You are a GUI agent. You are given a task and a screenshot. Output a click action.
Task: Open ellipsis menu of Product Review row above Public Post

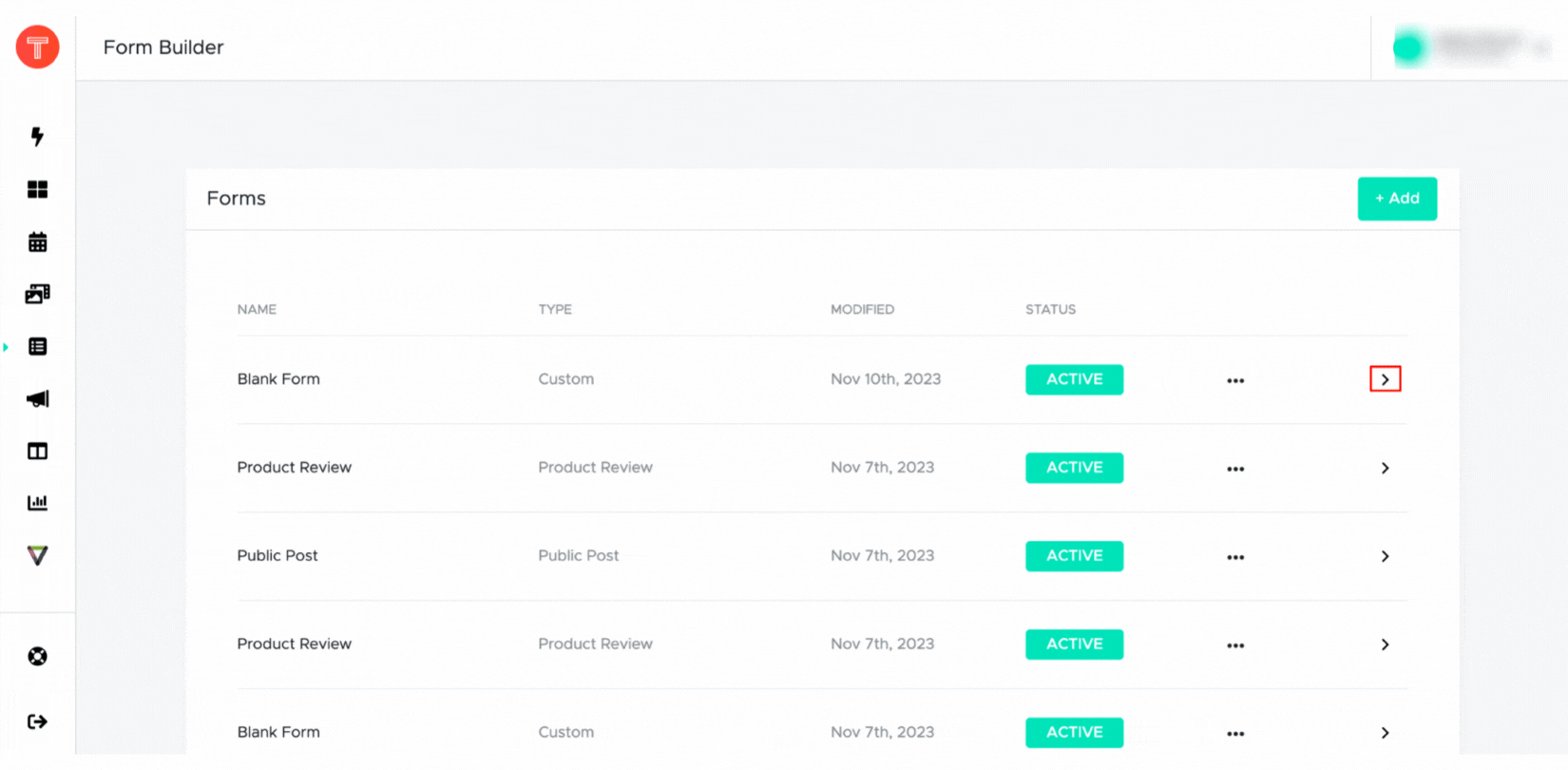tap(1235, 469)
